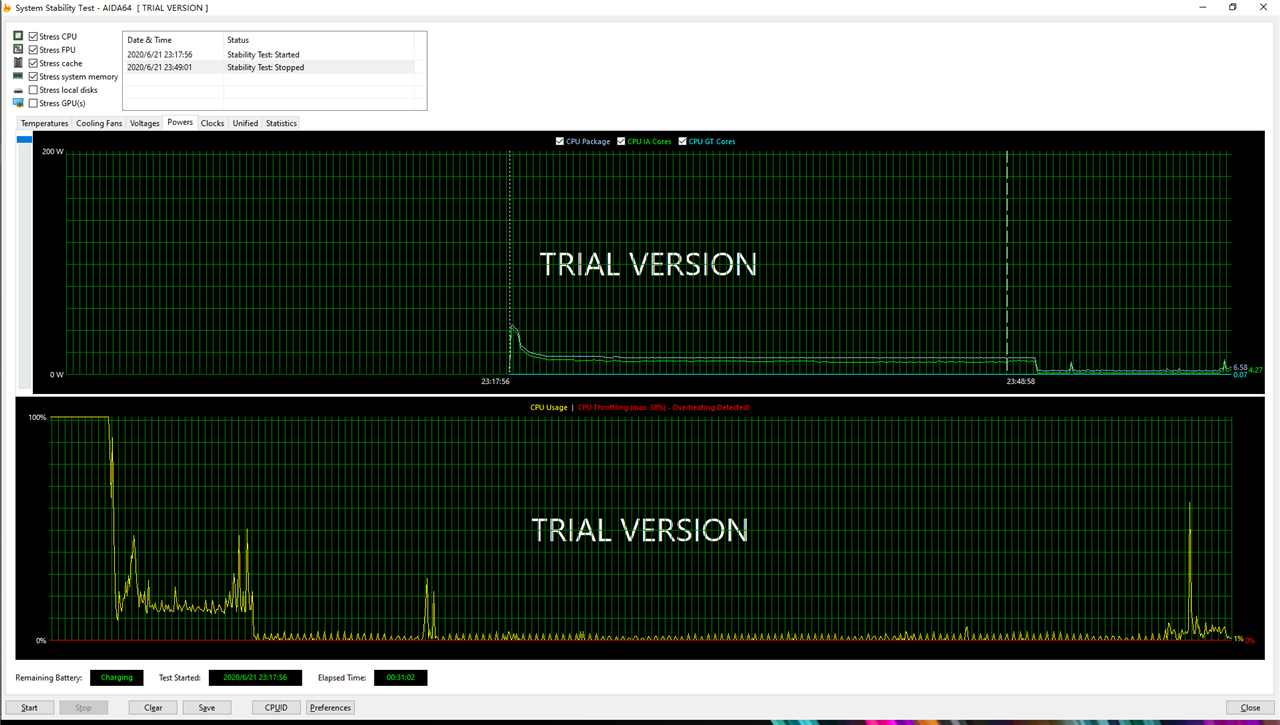
Task: Enable the Stress GPU(s) checkbox
Action: pos(33,103)
